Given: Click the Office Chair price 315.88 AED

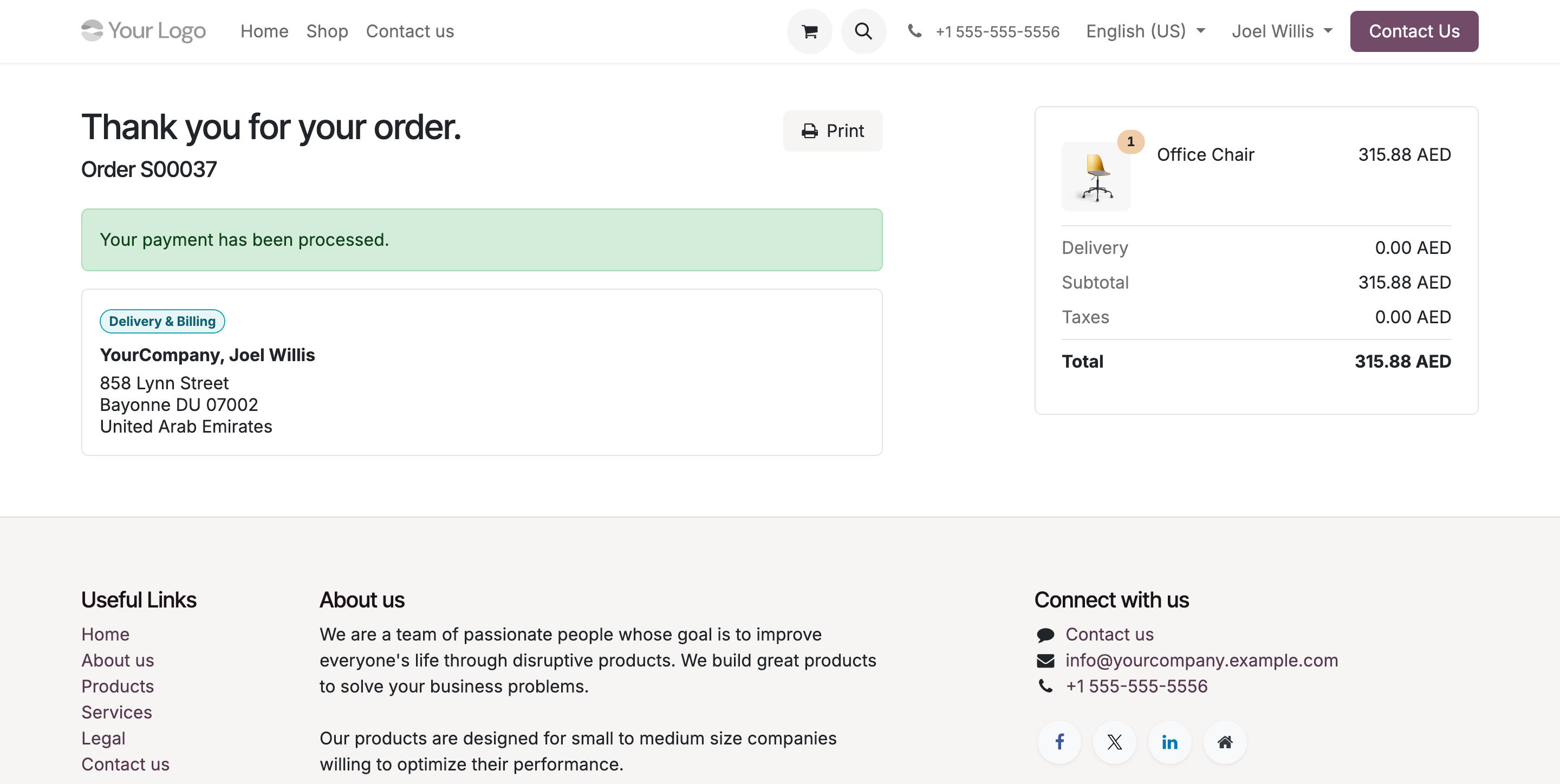Looking at the screenshot, I should coord(1405,154).
